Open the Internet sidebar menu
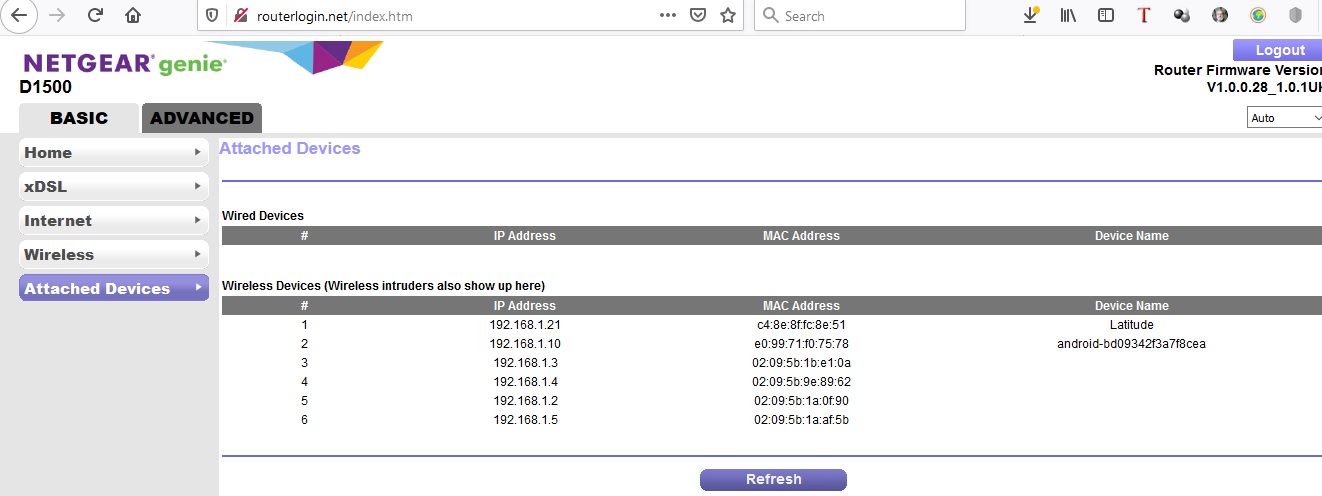Screen dimensions: 1322x496 click(114, 220)
